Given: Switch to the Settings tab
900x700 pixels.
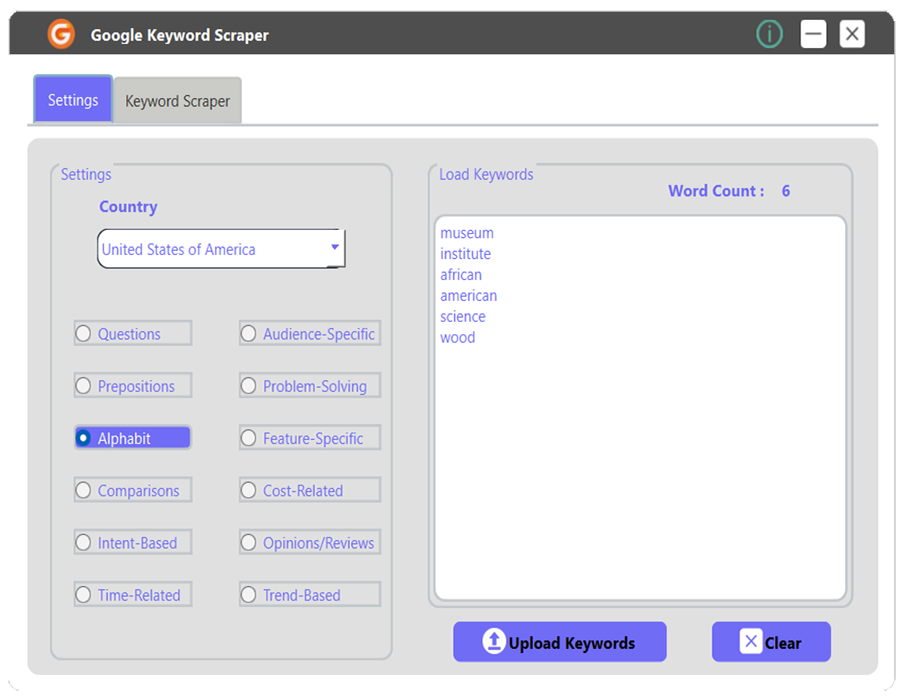Looking at the screenshot, I should click(73, 99).
